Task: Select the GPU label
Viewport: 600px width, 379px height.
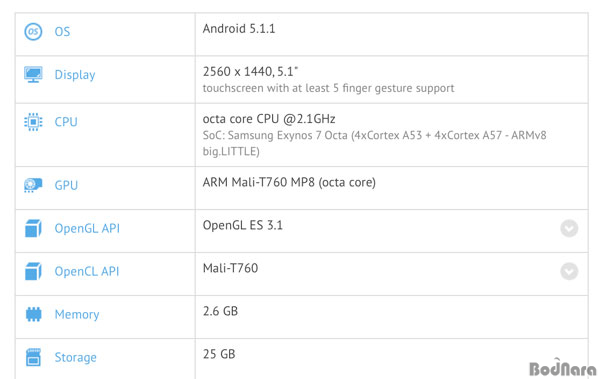Action: tap(66, 185)
